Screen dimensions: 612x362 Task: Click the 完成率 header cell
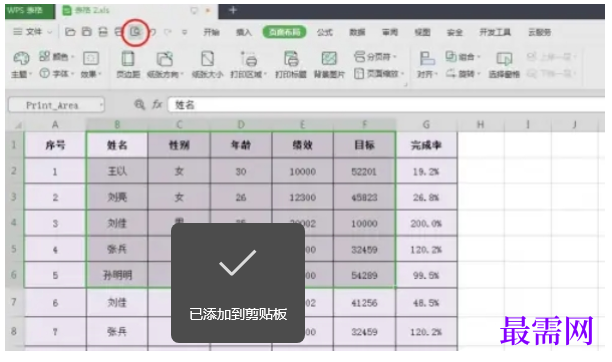coord(426,145)
